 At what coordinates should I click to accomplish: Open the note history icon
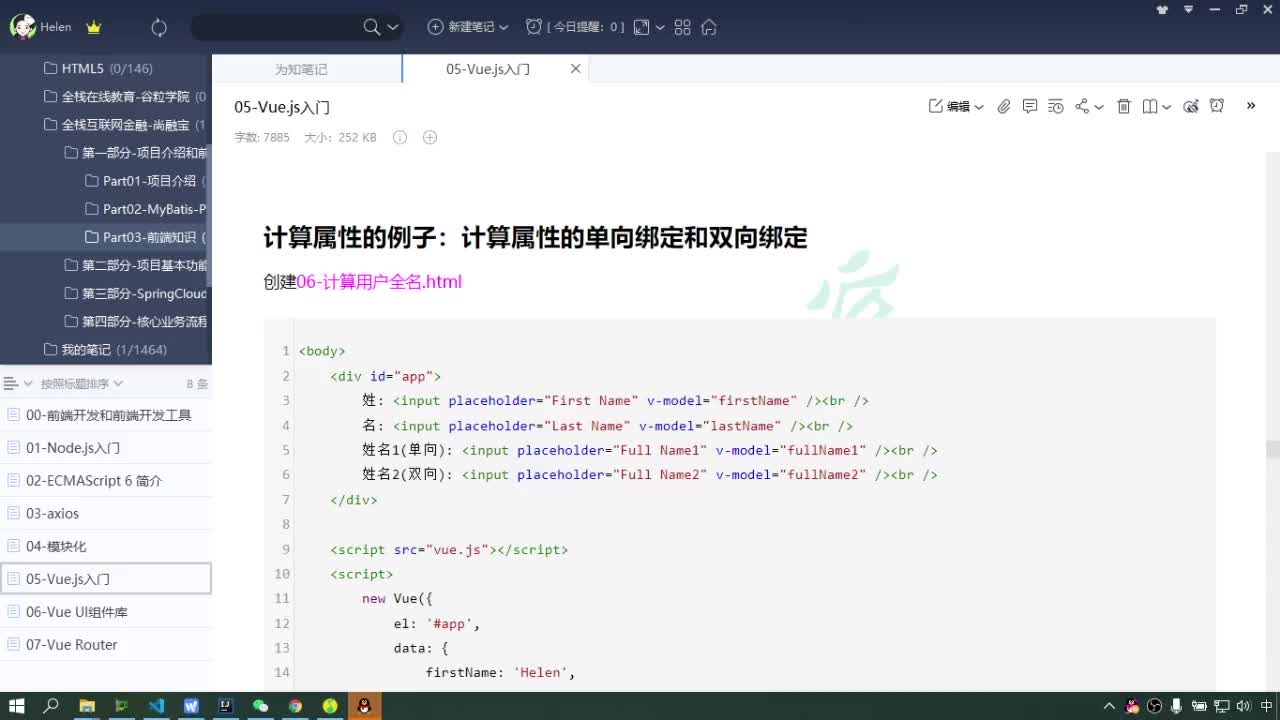pos(1056,106)
